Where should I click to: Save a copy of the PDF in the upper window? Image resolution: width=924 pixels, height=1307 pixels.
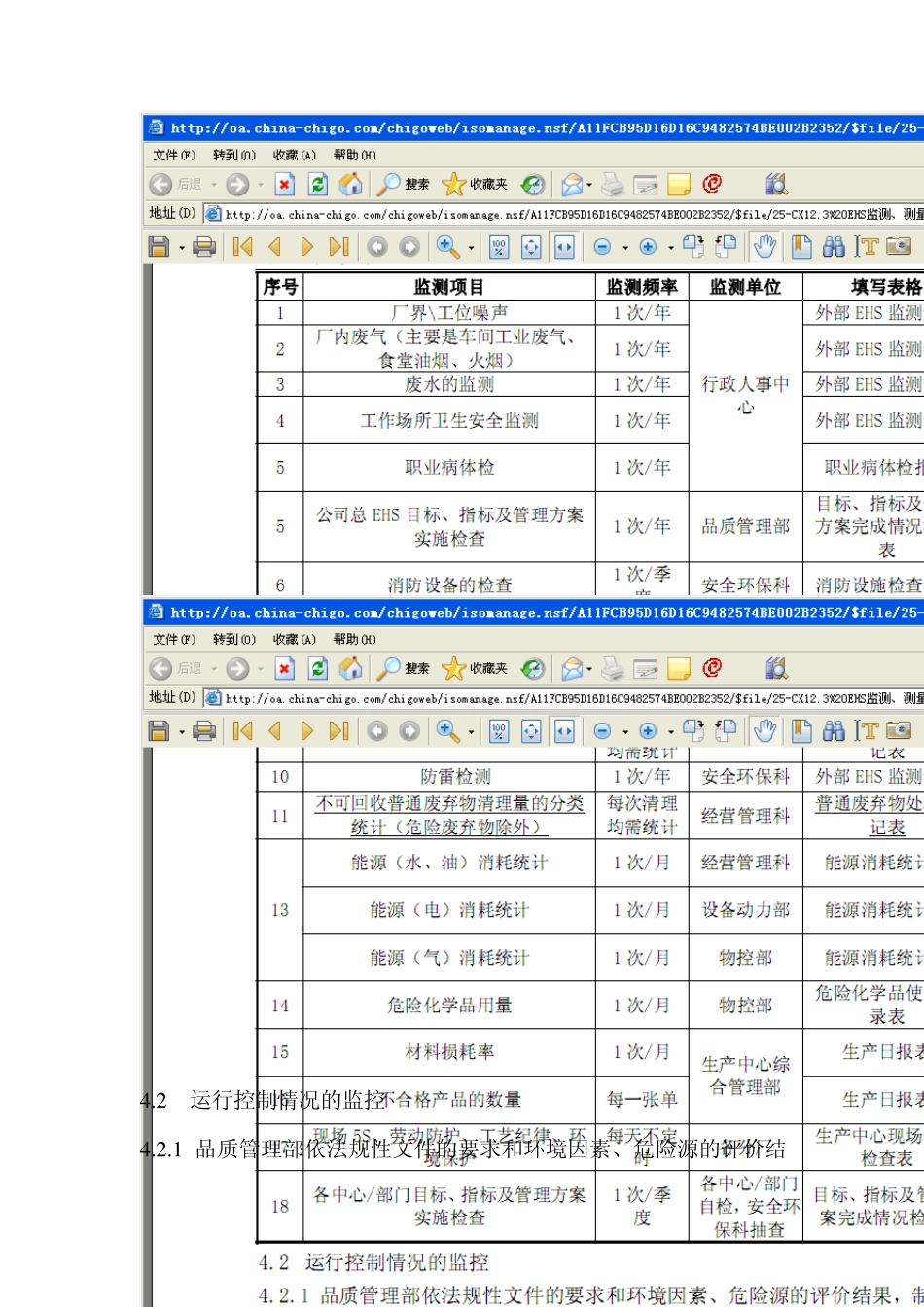159,247
